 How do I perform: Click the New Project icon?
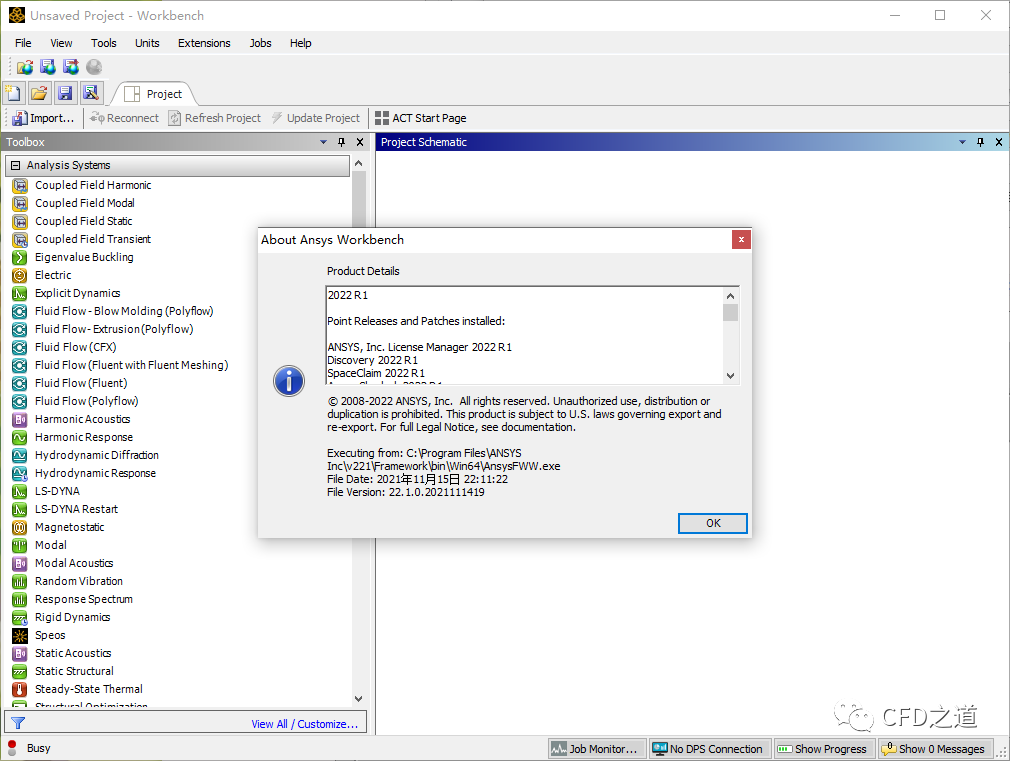(14, 93)
